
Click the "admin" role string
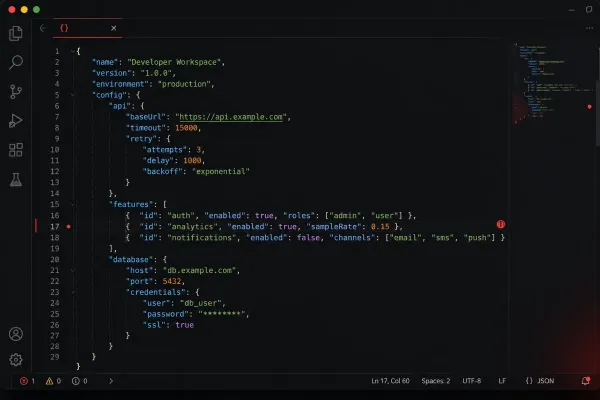345,216
